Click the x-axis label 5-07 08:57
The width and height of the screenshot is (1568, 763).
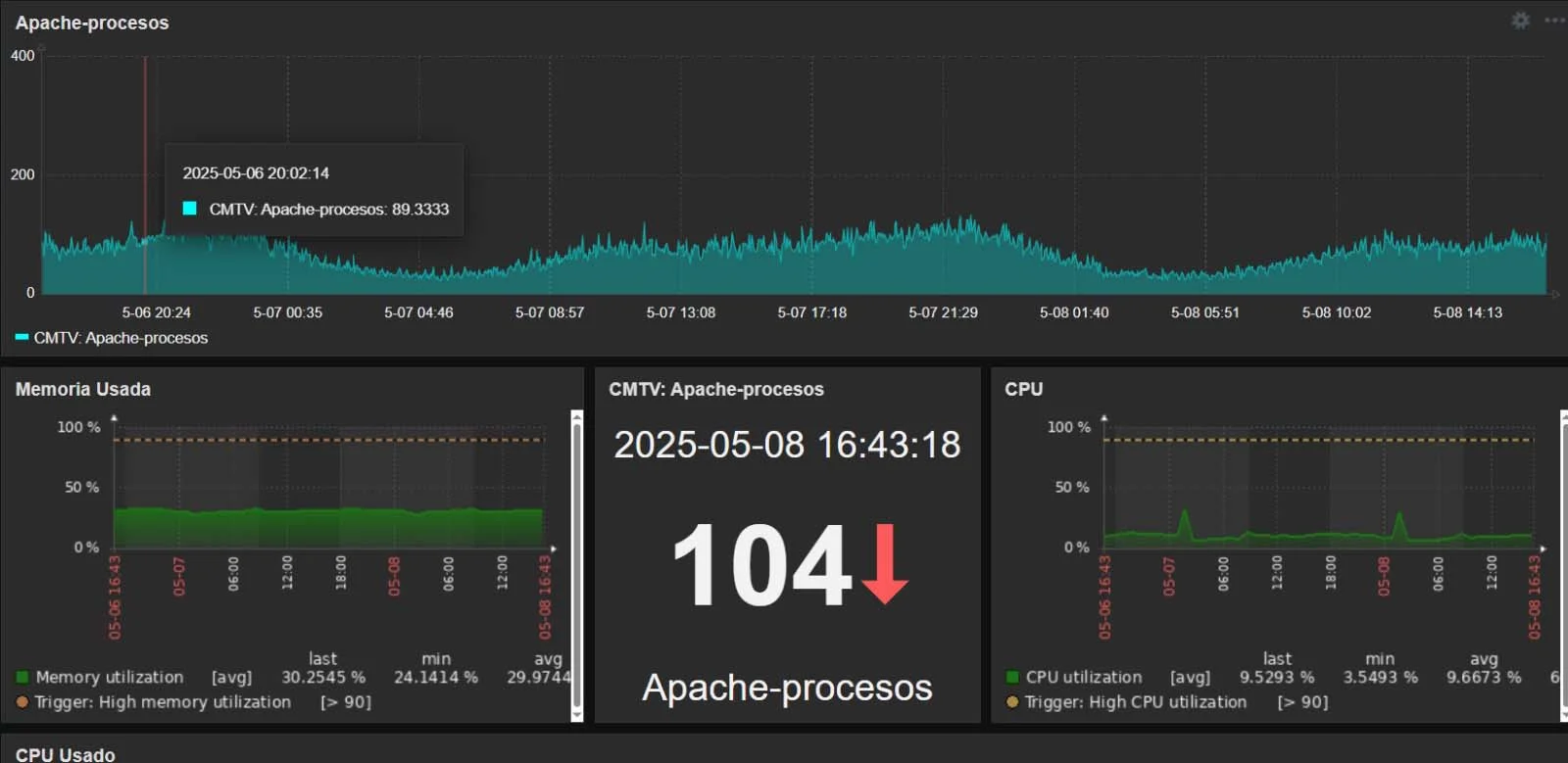[x=550, y=312]
